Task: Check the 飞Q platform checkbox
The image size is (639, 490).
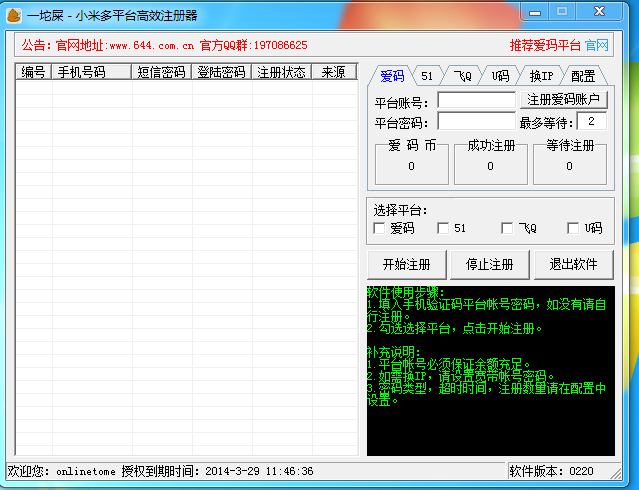Action: click(x=507, y=228)
